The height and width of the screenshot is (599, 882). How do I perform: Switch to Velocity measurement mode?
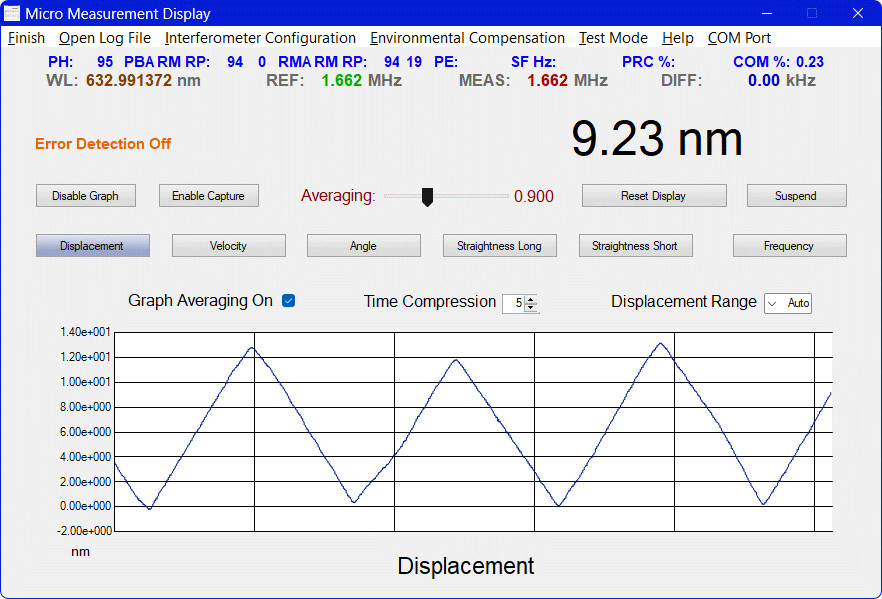228,246
